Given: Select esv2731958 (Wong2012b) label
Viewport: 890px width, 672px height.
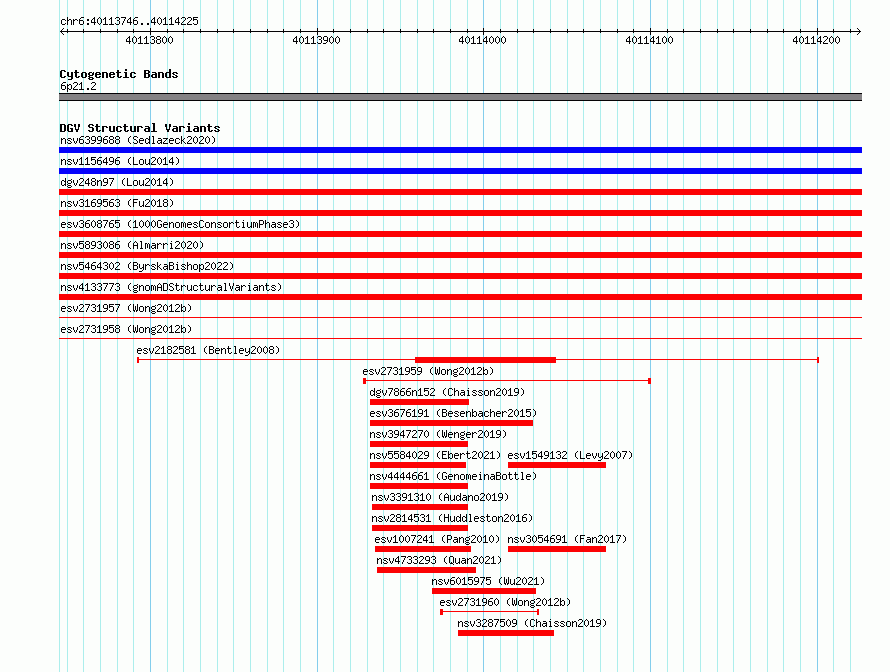Looking at the screenshot, I should [x=126, y=329].
